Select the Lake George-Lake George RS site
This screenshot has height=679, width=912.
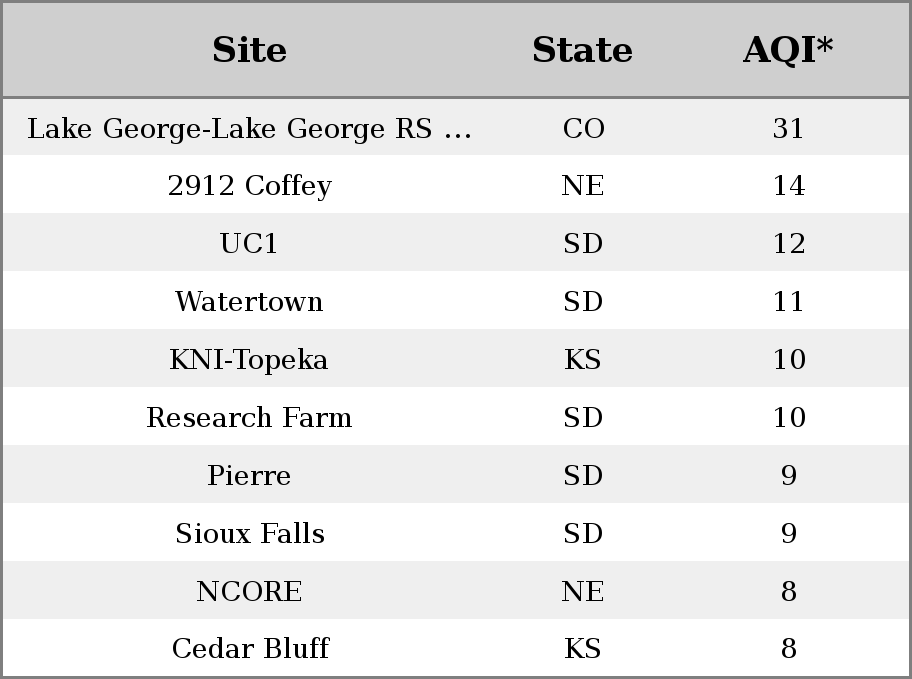tap(249, 129)
